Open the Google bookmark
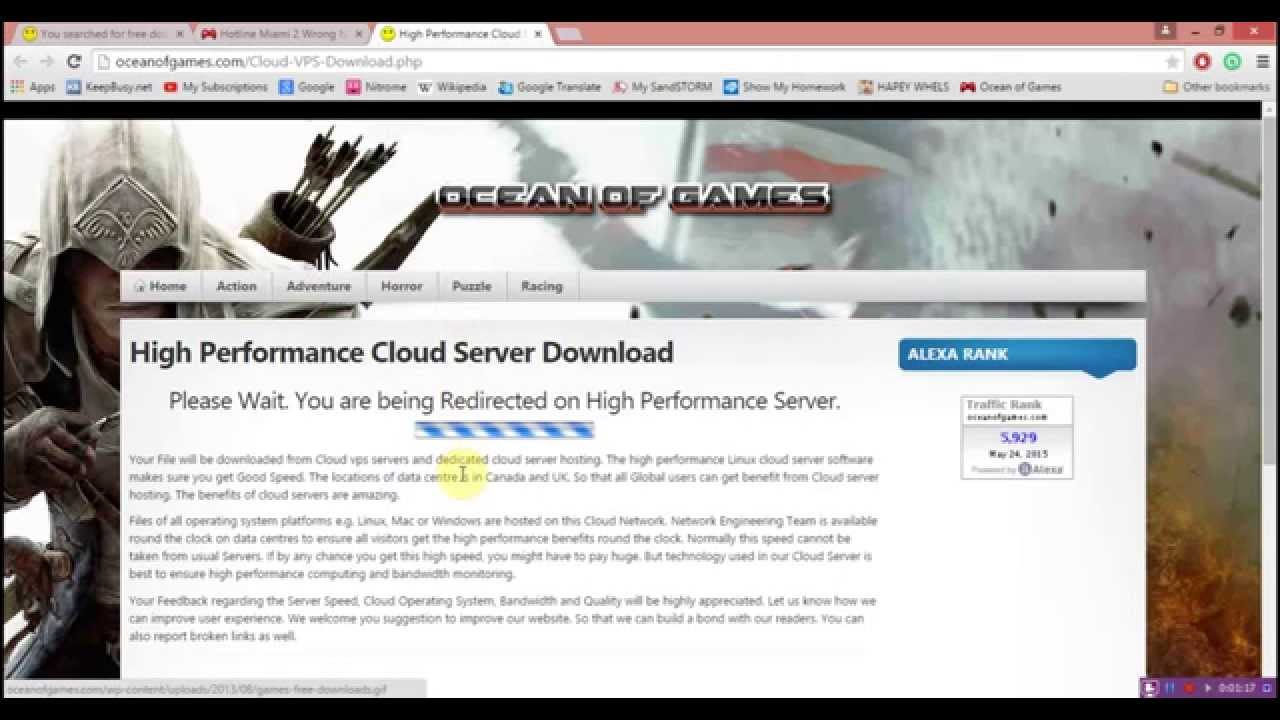The height and width of the screenshot is (720, 1280). point(307,87)
